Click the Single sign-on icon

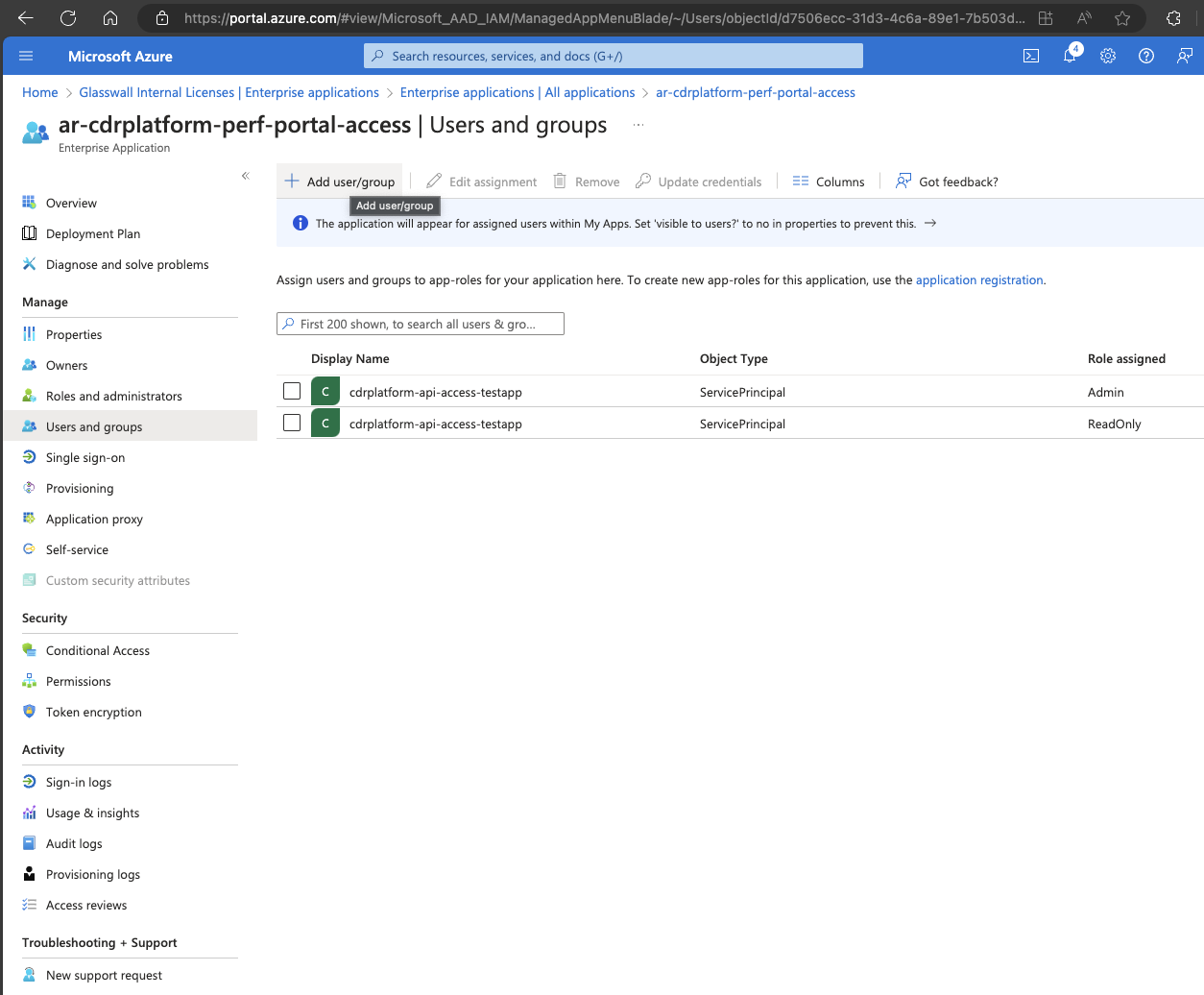click(x=29, y=457)
